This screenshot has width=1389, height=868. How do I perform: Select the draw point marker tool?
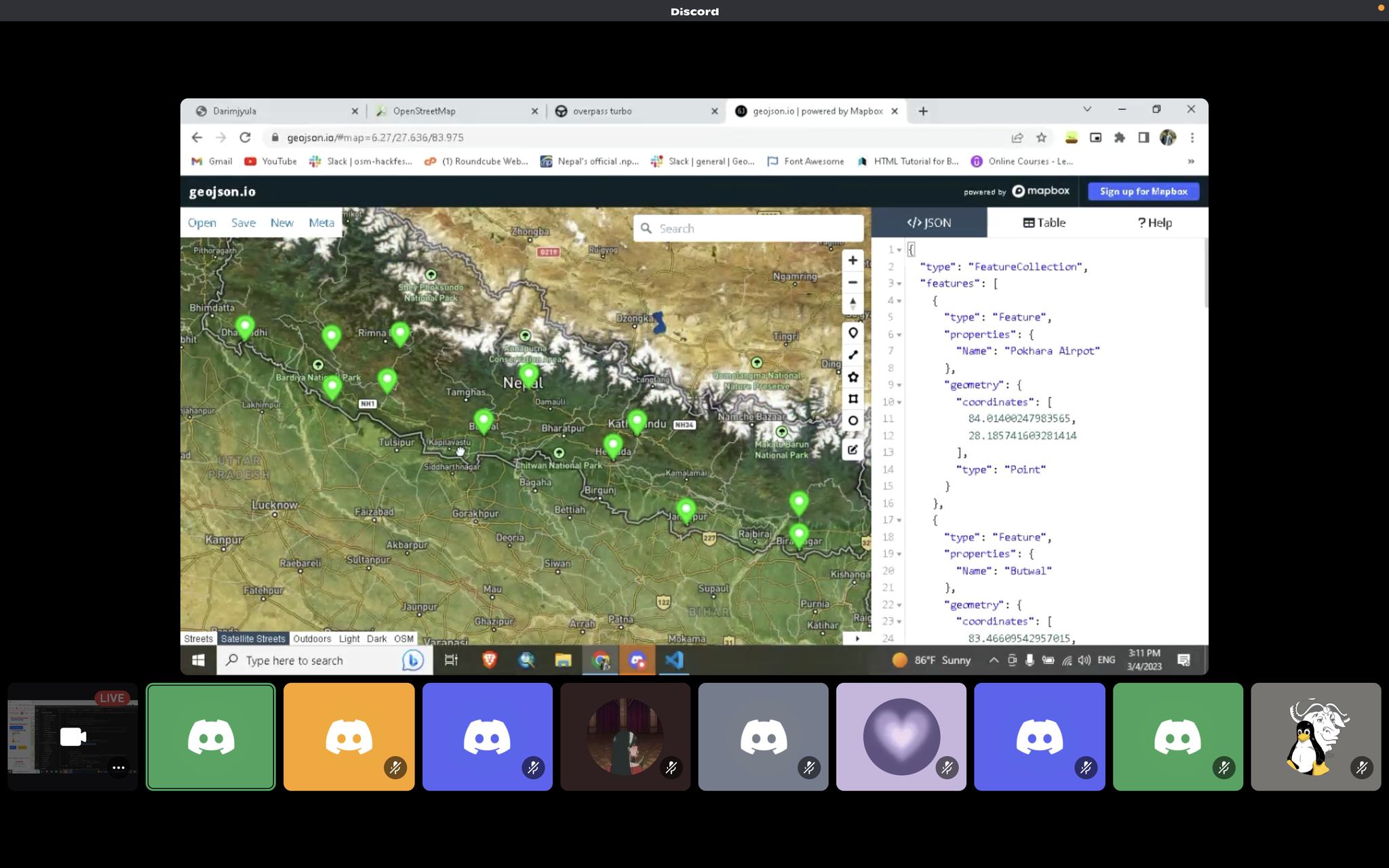coord(853,333)
